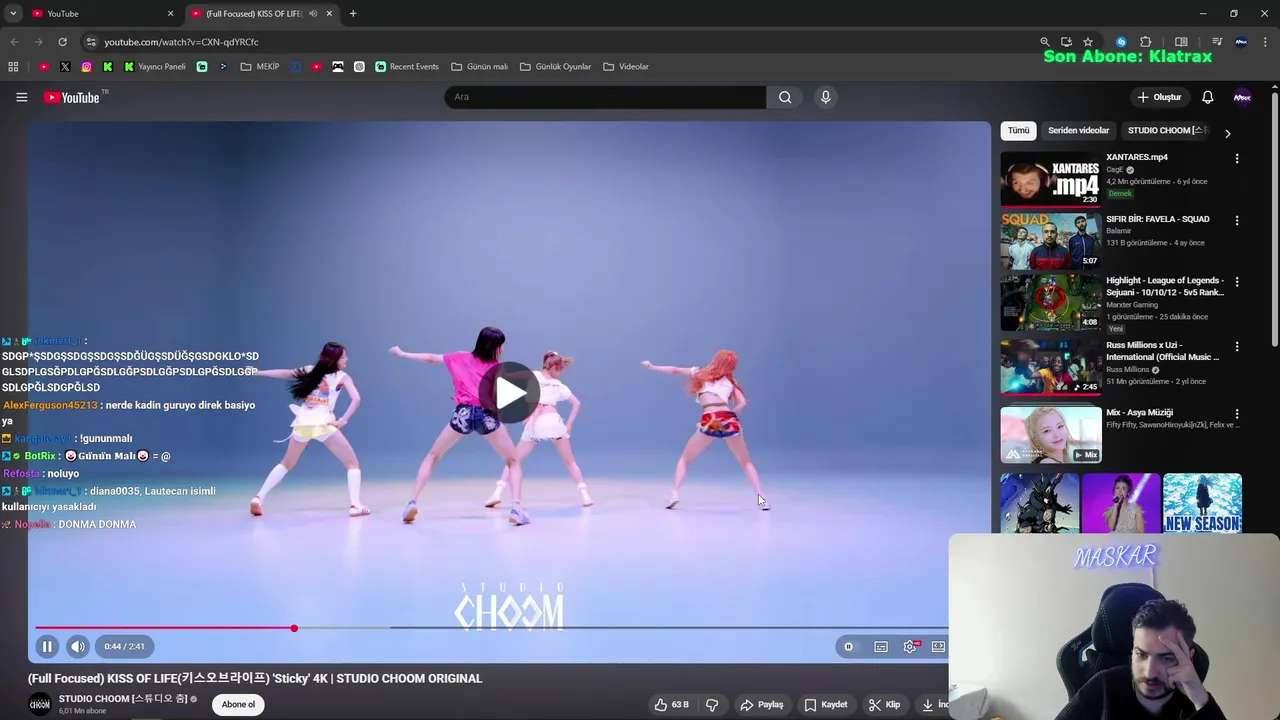This screenshot has width=1280, height=720.
Task: Share the video with Paylaş
Action: click(x=761, y=705)
